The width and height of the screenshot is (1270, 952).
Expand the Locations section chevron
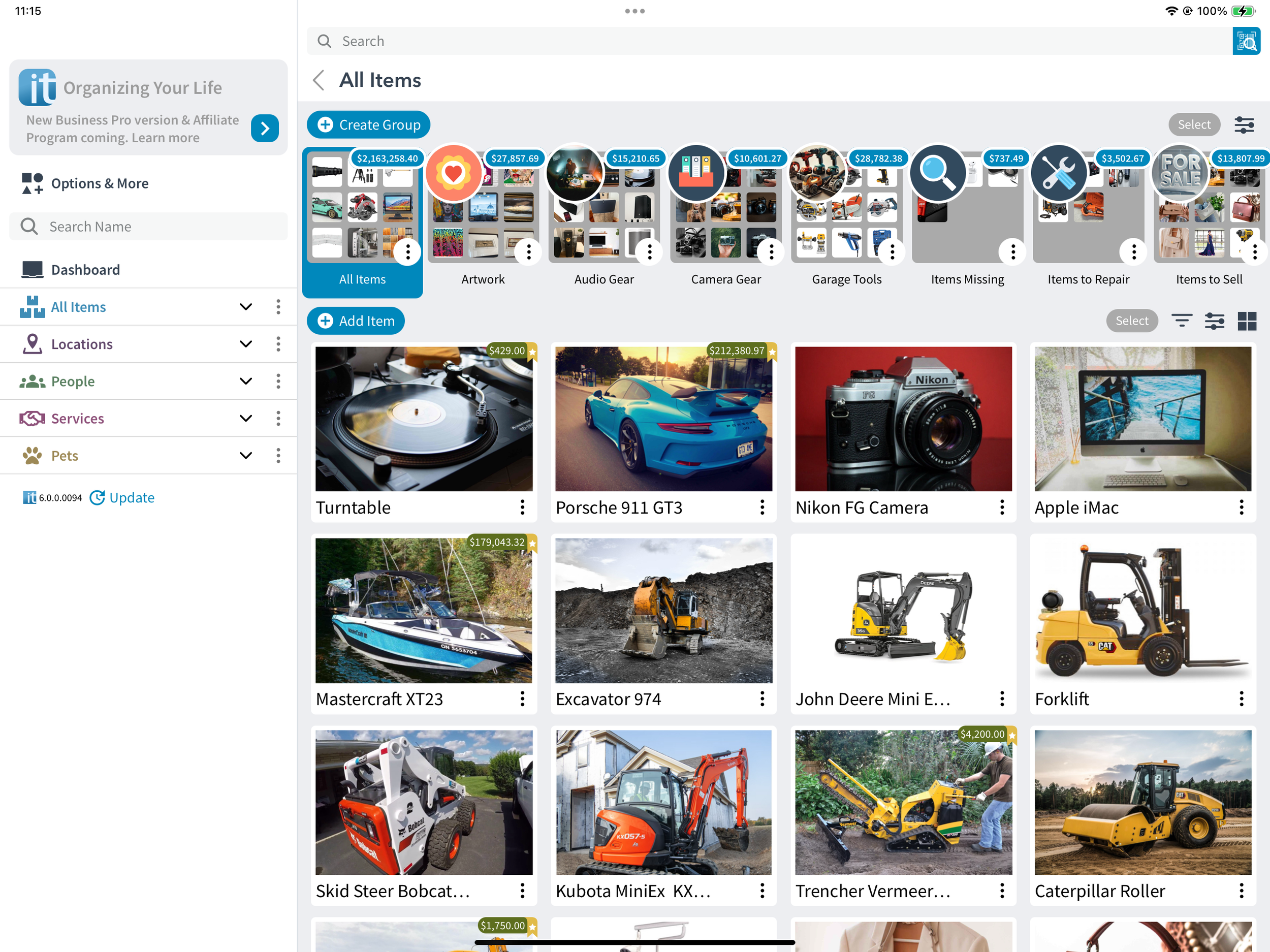coord(246,344)
